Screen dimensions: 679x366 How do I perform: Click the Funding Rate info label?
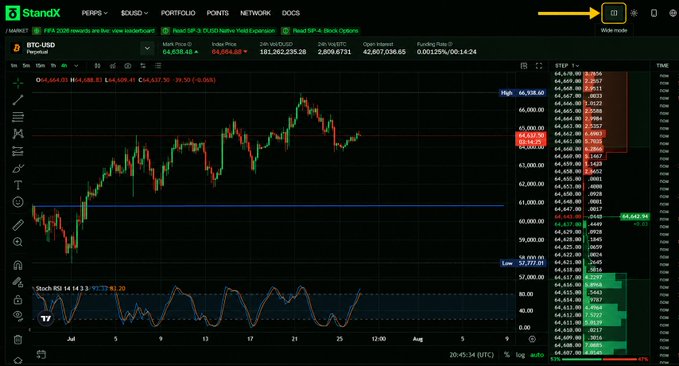coord(434,44)
